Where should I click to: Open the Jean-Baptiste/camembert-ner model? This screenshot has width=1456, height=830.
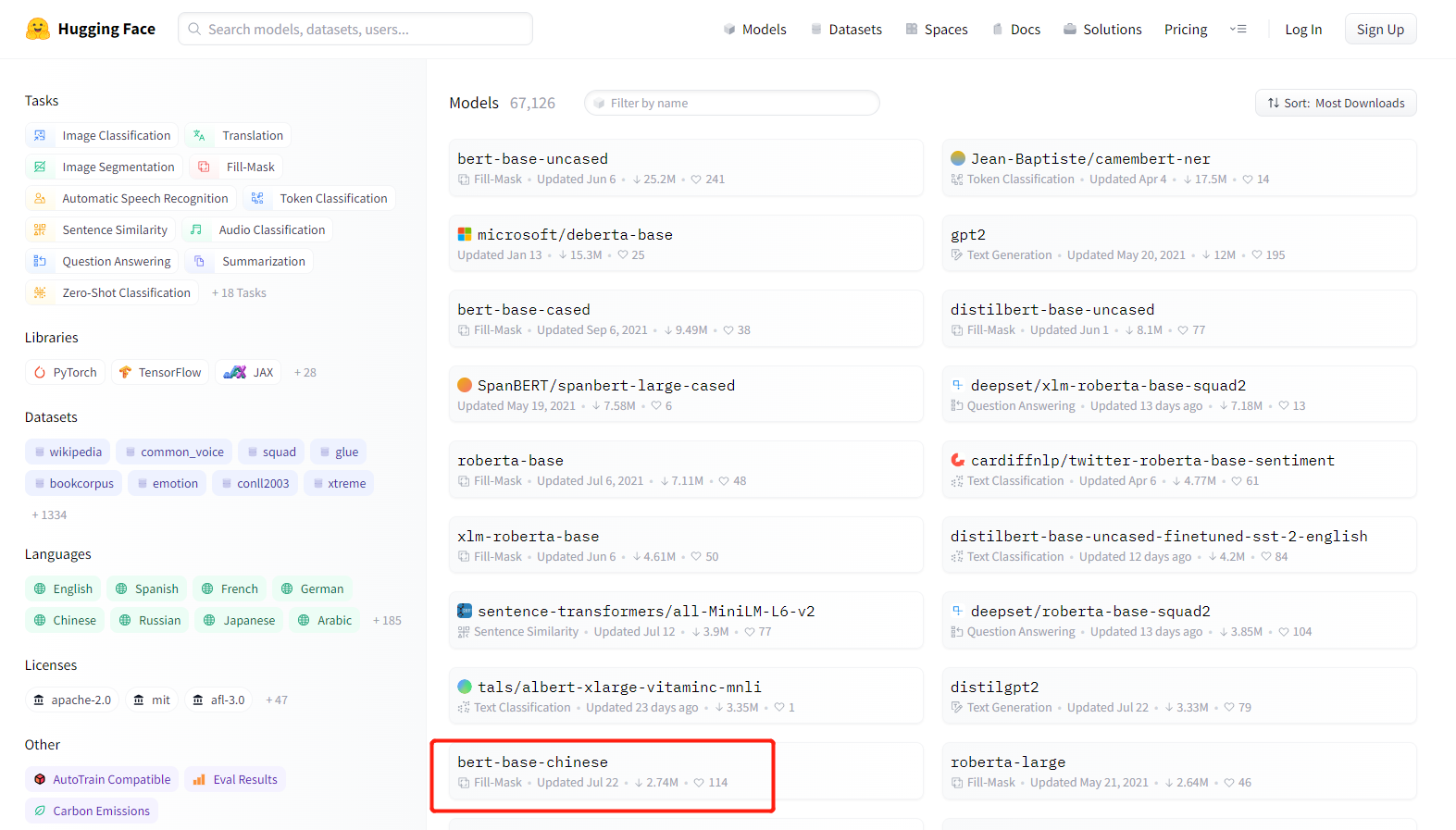[x=1179, y=168]
